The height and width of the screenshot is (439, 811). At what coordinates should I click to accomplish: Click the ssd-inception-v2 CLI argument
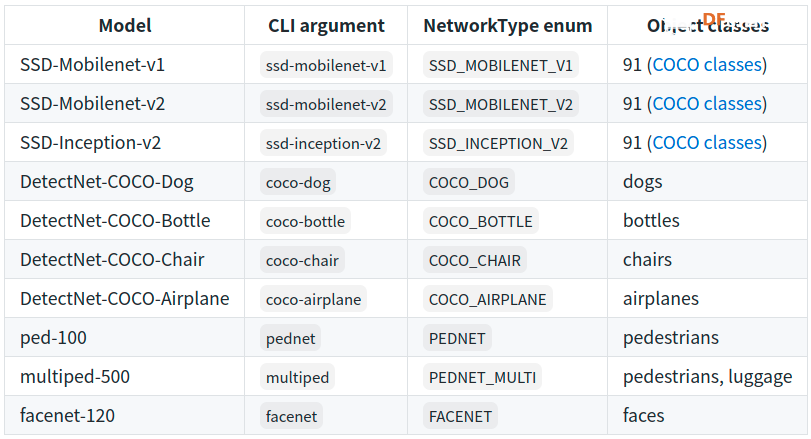[323, 143]
